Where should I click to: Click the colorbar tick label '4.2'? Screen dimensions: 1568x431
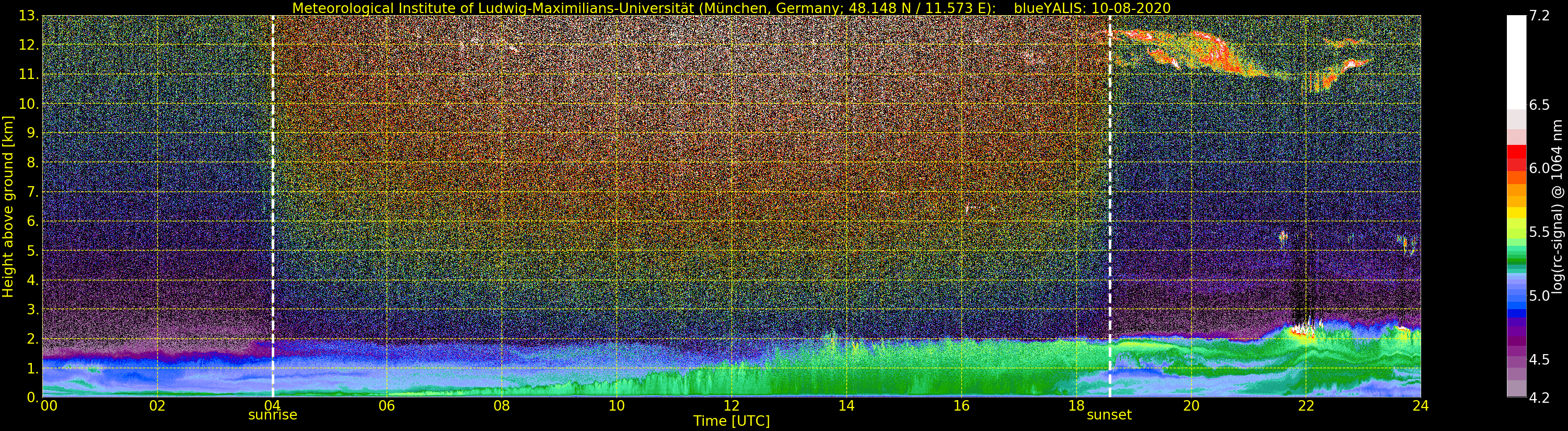[x=1539, y=398]
